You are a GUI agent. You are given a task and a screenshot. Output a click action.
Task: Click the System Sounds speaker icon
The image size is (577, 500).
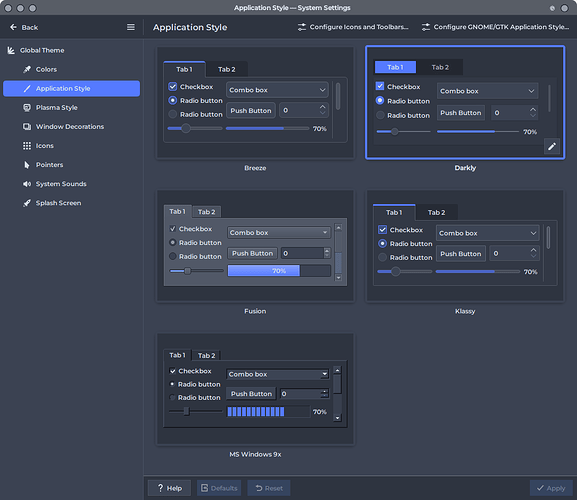coord(27,184)
